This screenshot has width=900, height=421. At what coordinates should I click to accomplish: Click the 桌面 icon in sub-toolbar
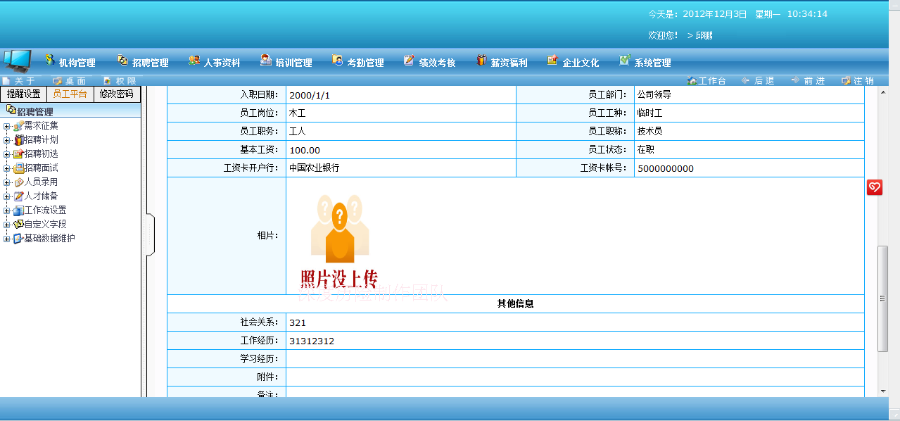point(57,81)
